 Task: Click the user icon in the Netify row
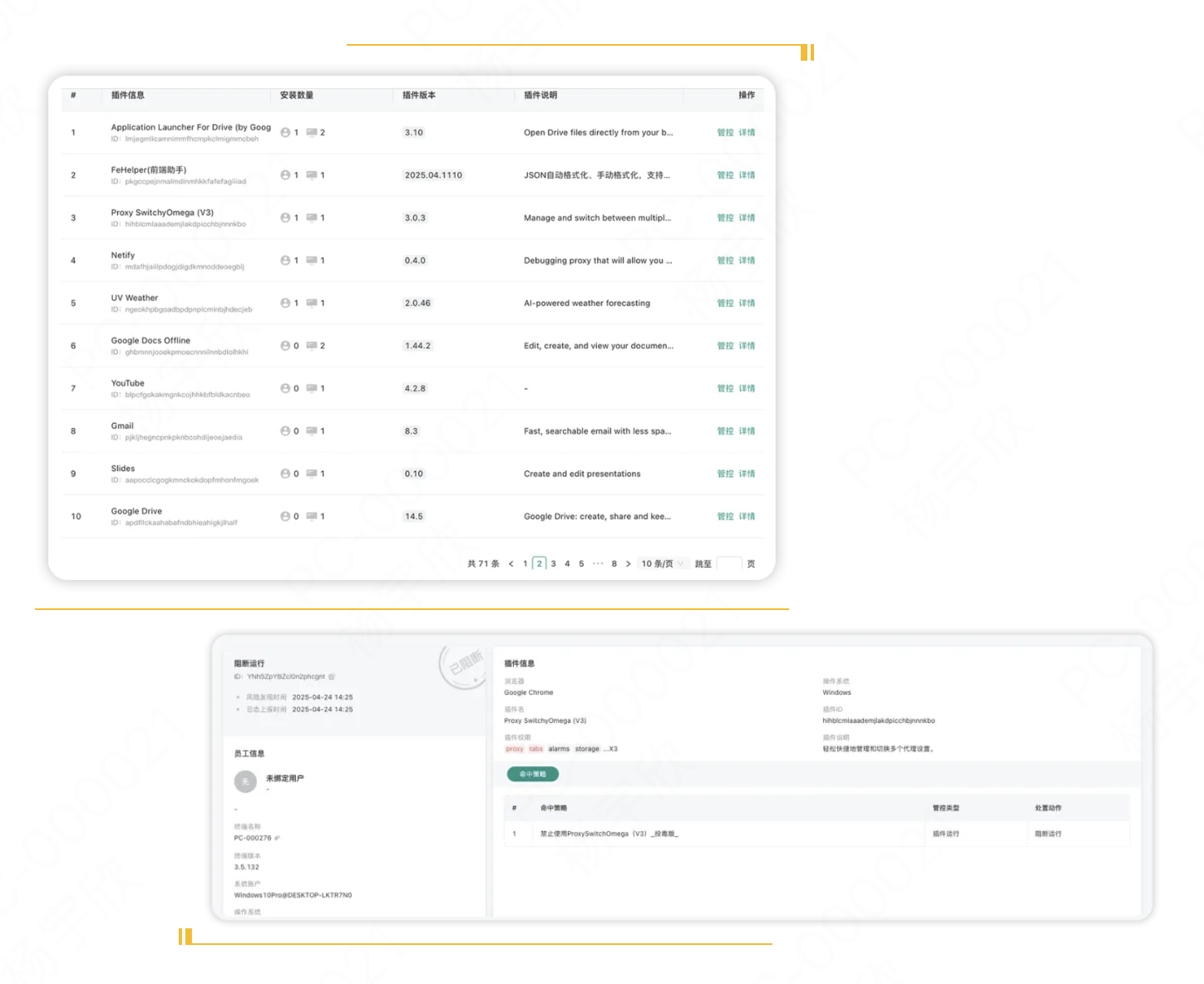[285, 260]
